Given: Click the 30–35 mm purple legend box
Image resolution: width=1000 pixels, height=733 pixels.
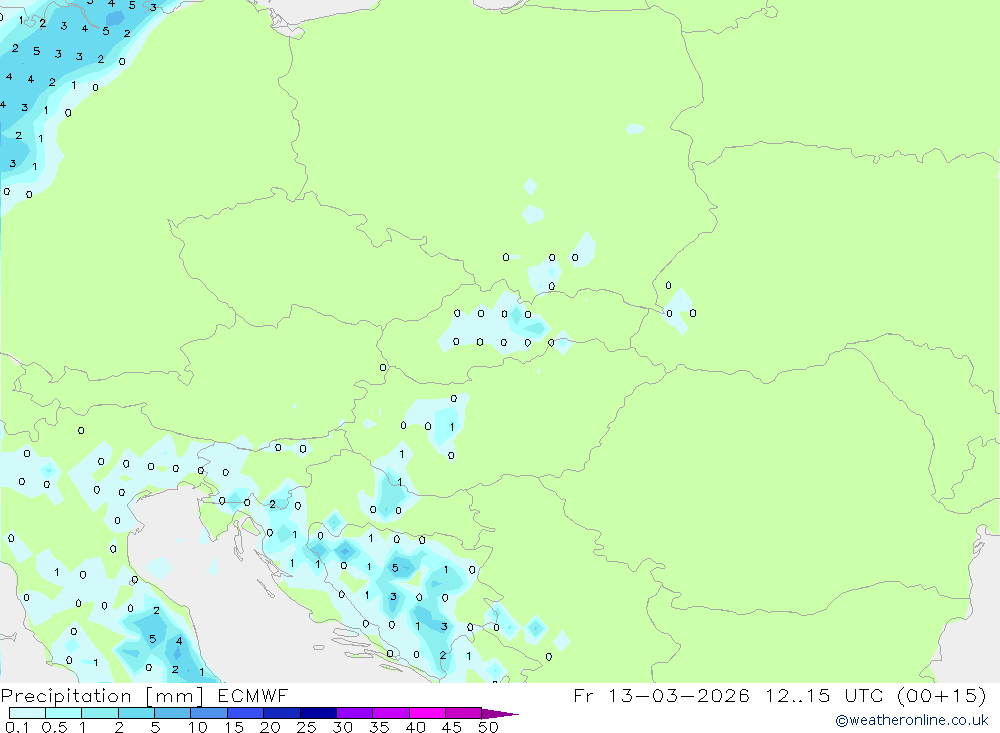Looking at the screenshot, I should pyautogui.click(x=354, y=713).
